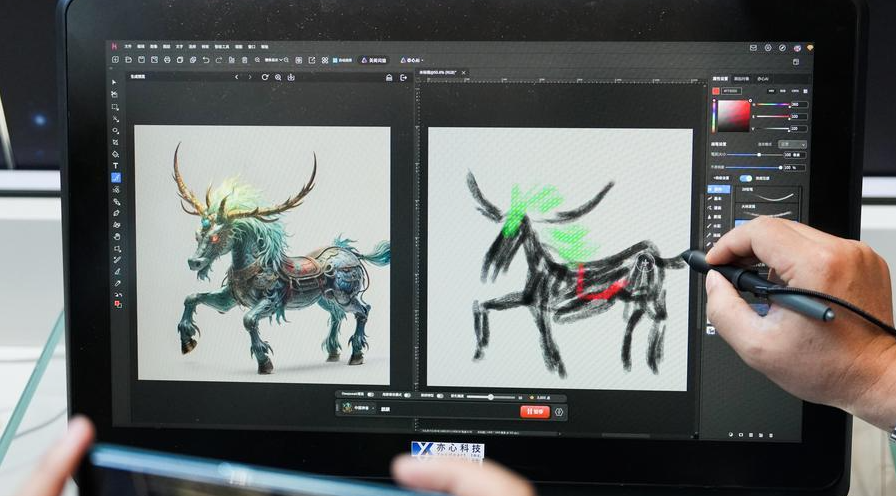Open the zoom level dropdown in top toolbar

pos(274,60)
